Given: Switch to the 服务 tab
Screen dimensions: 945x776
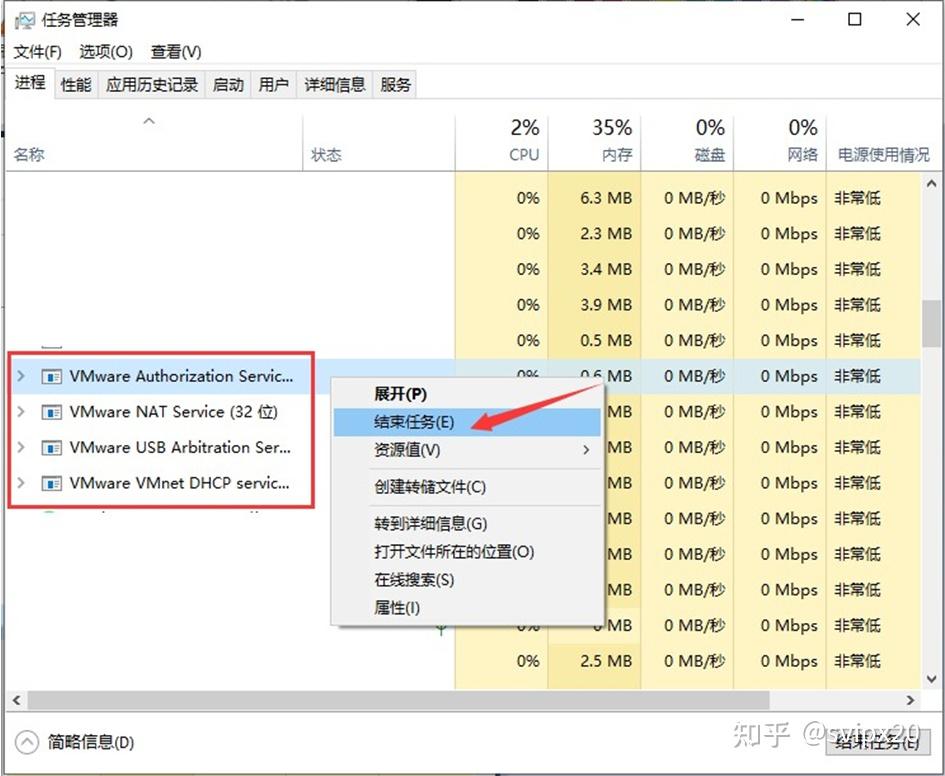Looking at the screenshot, I should click(x=395, y=84).
